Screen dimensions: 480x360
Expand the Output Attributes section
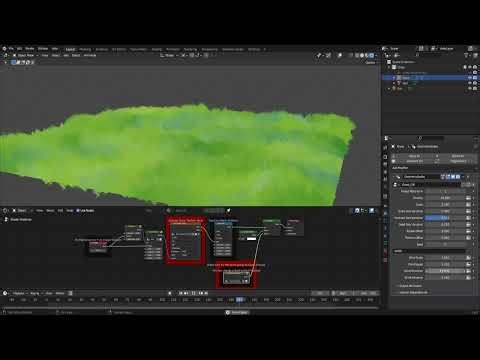click(x=410, y=286)
